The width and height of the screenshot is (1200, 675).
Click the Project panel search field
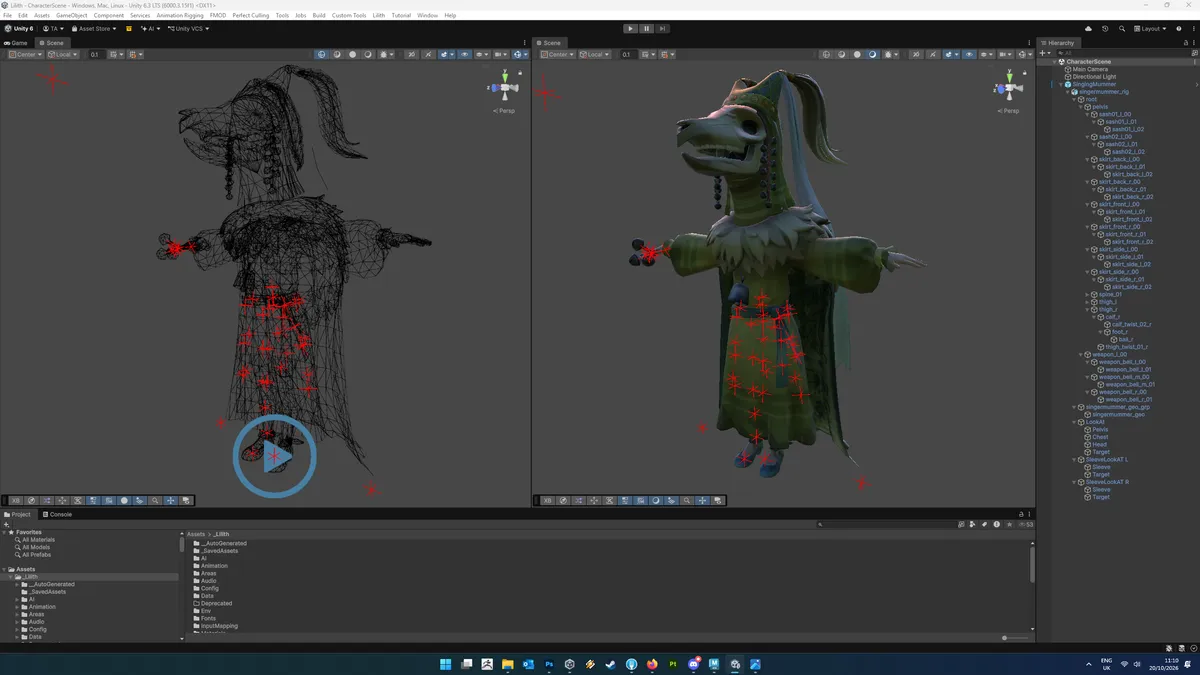tap(885, 524)
